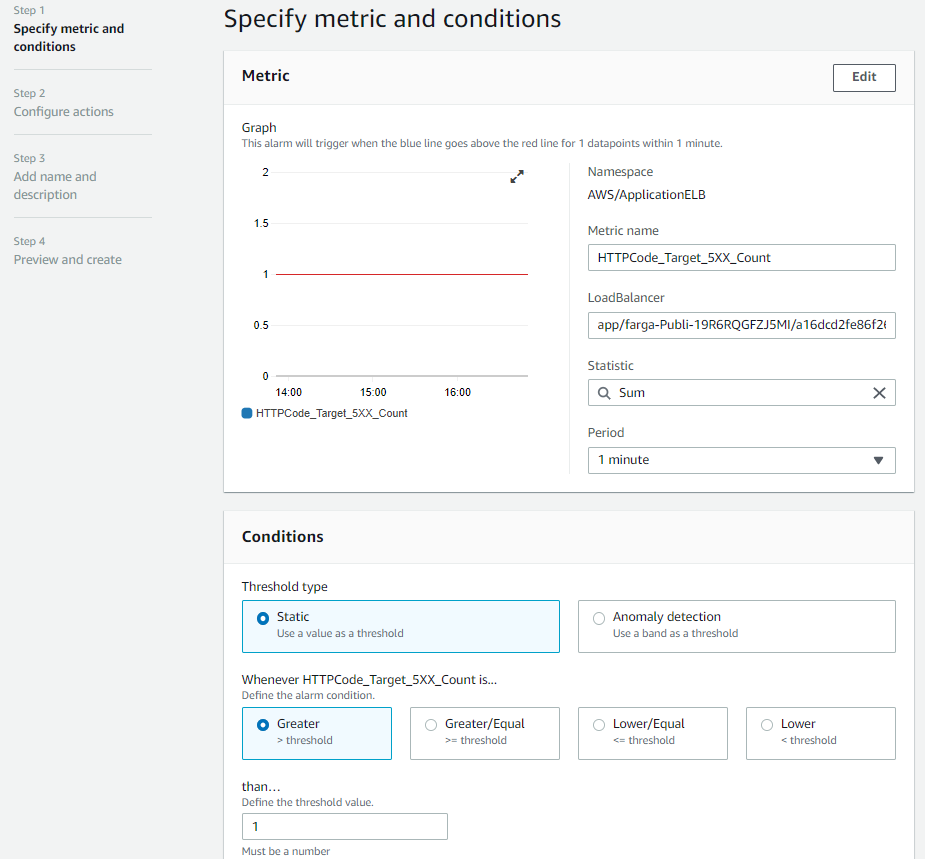Click the Edit button for the Metric

point(863,77)
